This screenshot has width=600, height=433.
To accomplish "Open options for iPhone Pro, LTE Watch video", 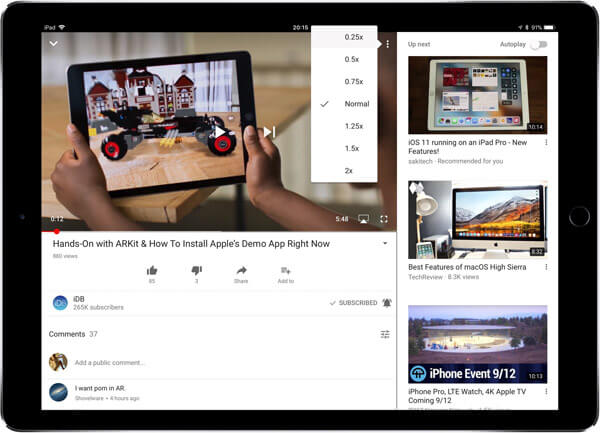I will pyautogui.click(x=546, y=392).
